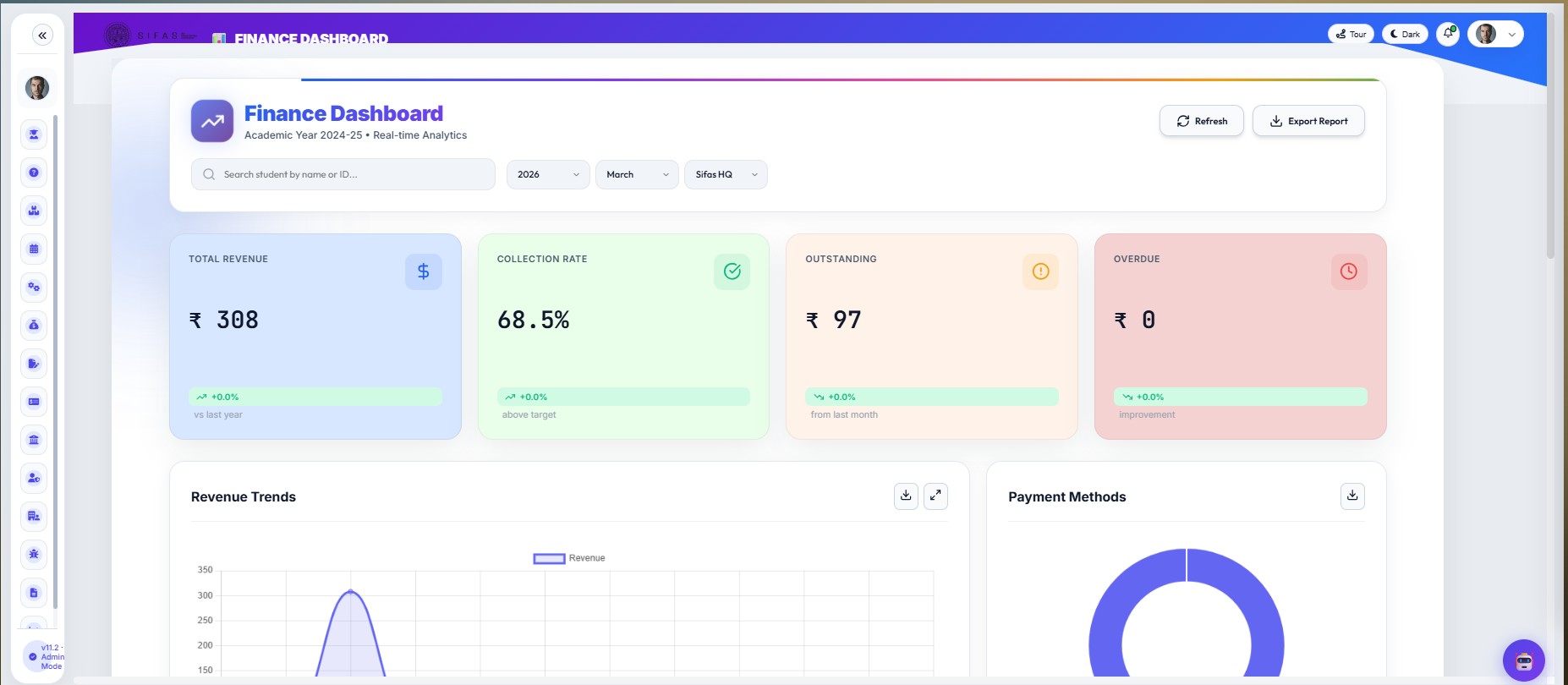Viewport: 1568px width, 685px height.
Task: Open the user shield sidebar icon
Action: (34, 478)
